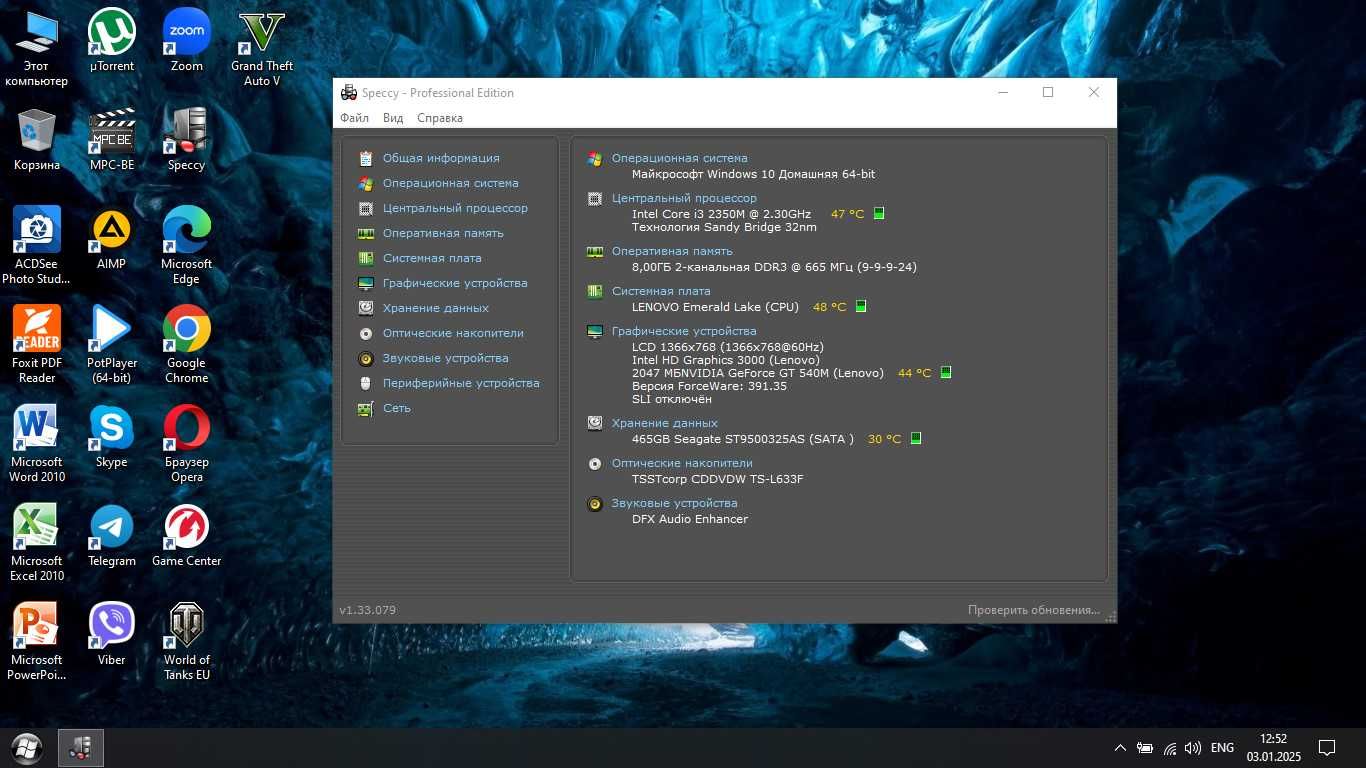Screen dimensions: 1366x768
Task: Select Звуковые устройства sidebar speaker icon
Action: (x=366, y=358)
